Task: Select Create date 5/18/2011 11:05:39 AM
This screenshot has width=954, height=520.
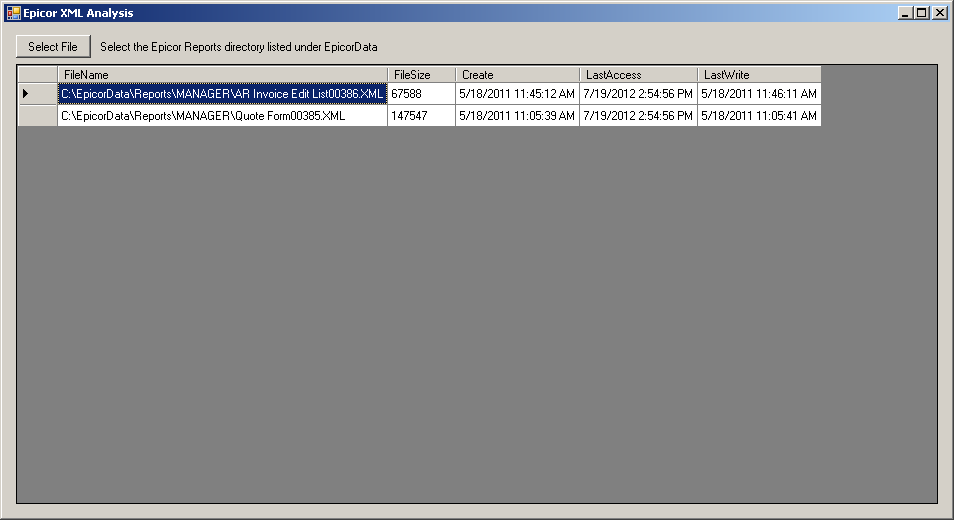Action: [x=517, y=116]
